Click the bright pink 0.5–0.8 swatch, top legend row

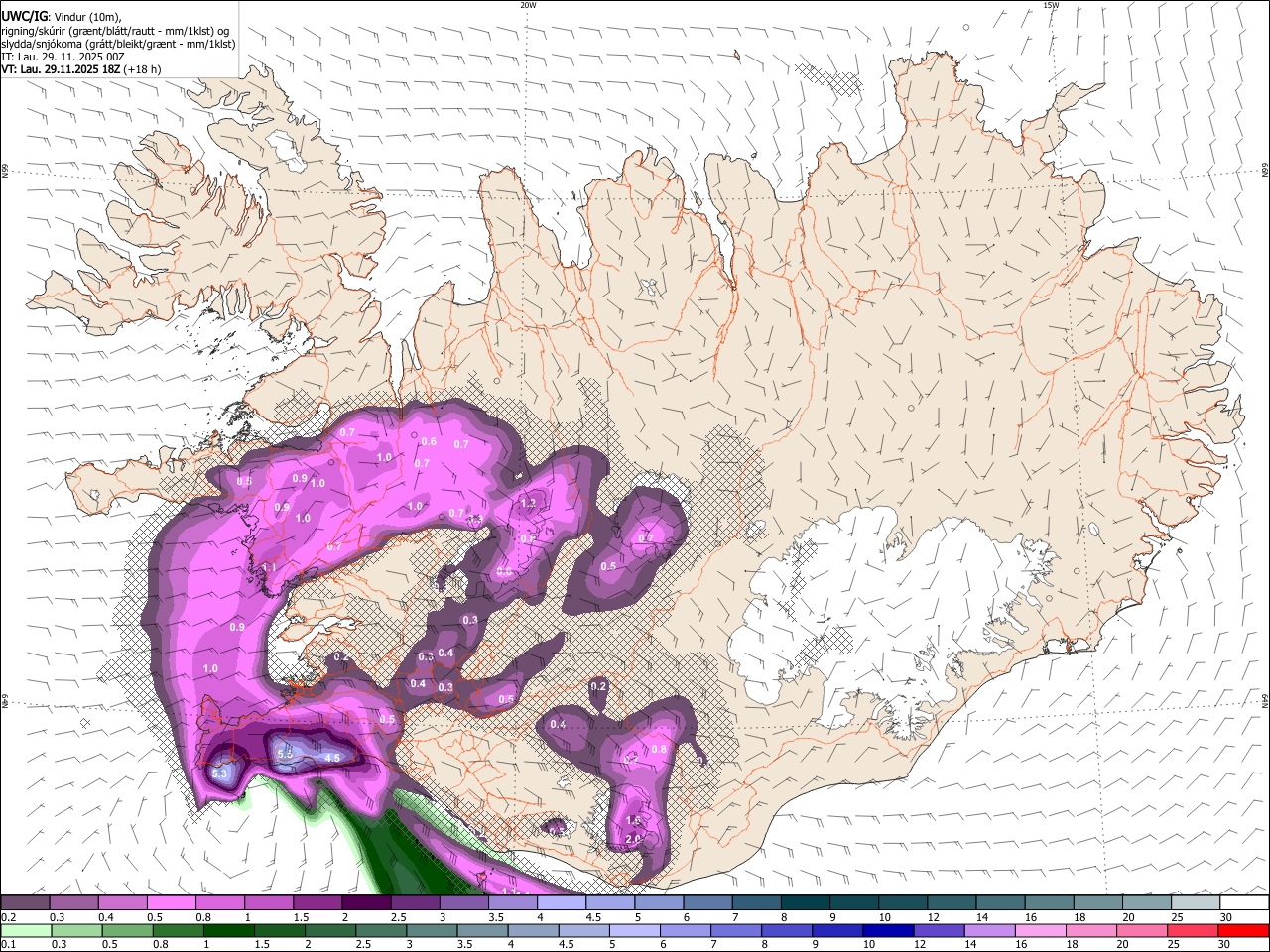(171, 903)
